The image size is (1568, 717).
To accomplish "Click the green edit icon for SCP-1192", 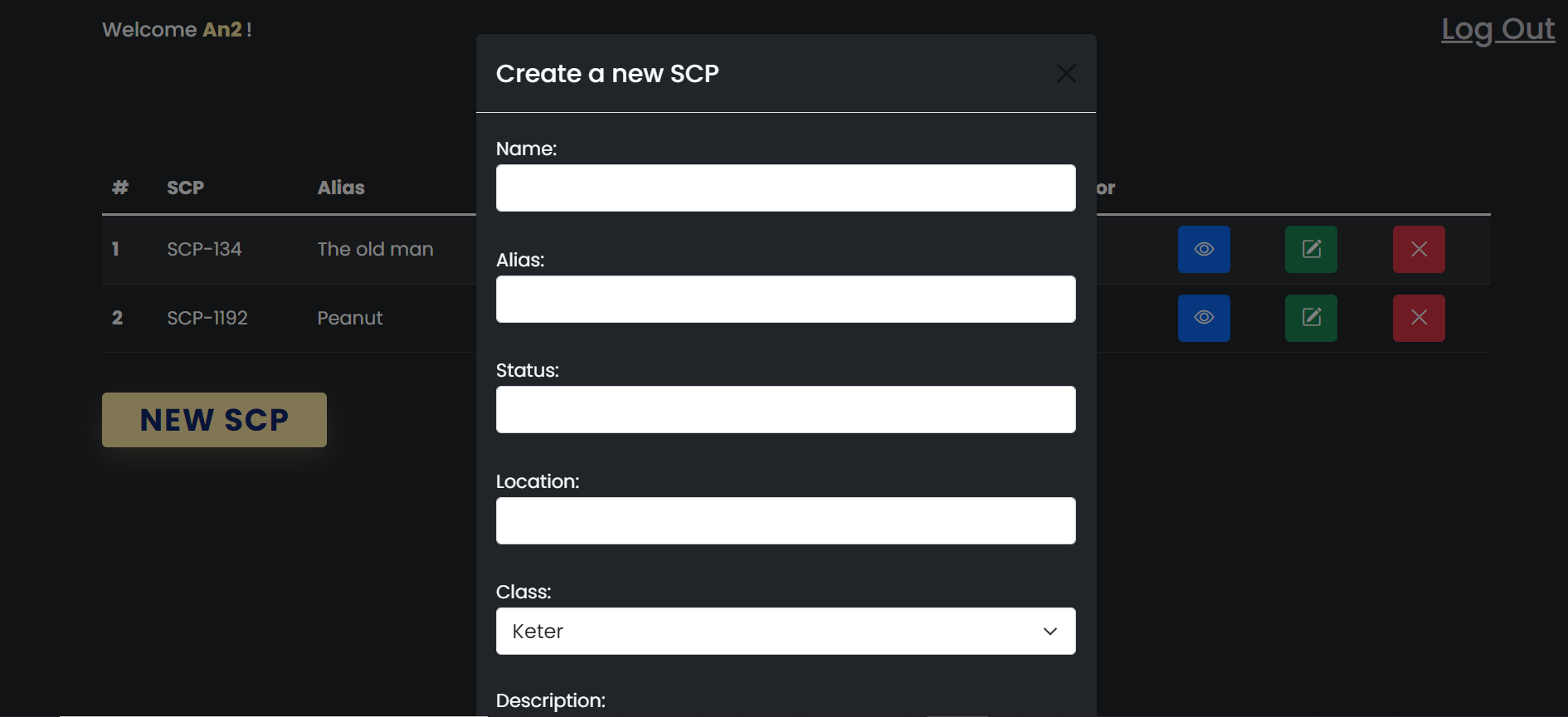I will [1311, 318].
